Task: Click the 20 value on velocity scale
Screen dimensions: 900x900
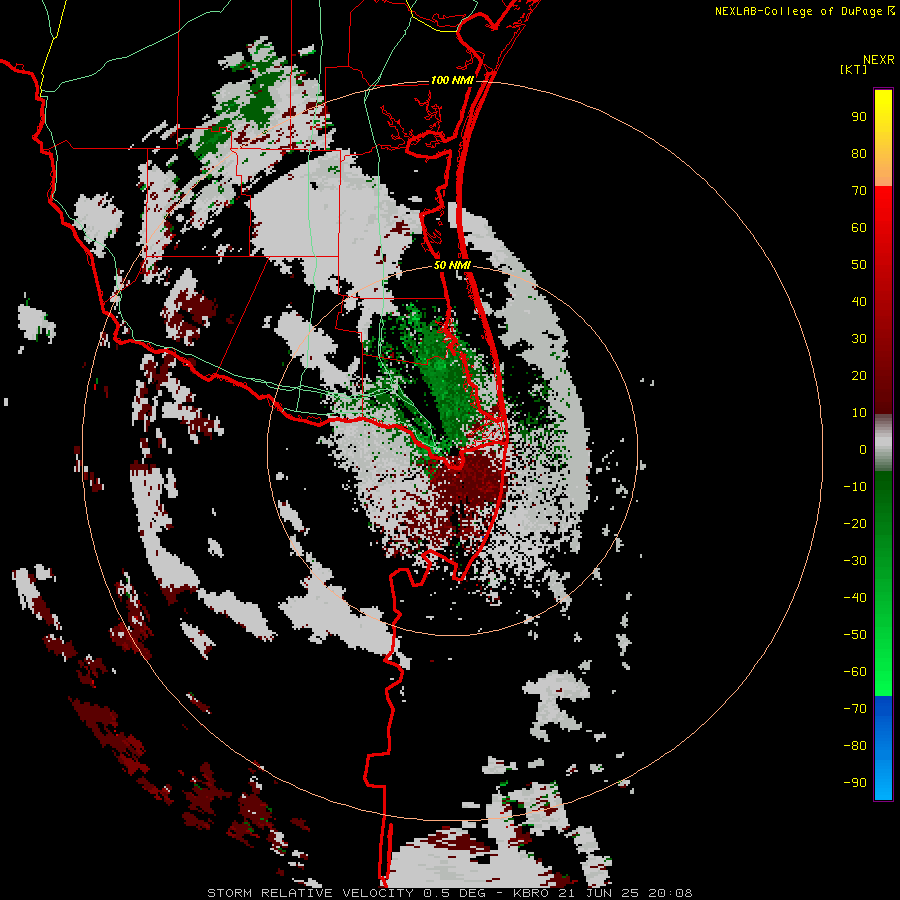Action: click(x=859, y=376)
